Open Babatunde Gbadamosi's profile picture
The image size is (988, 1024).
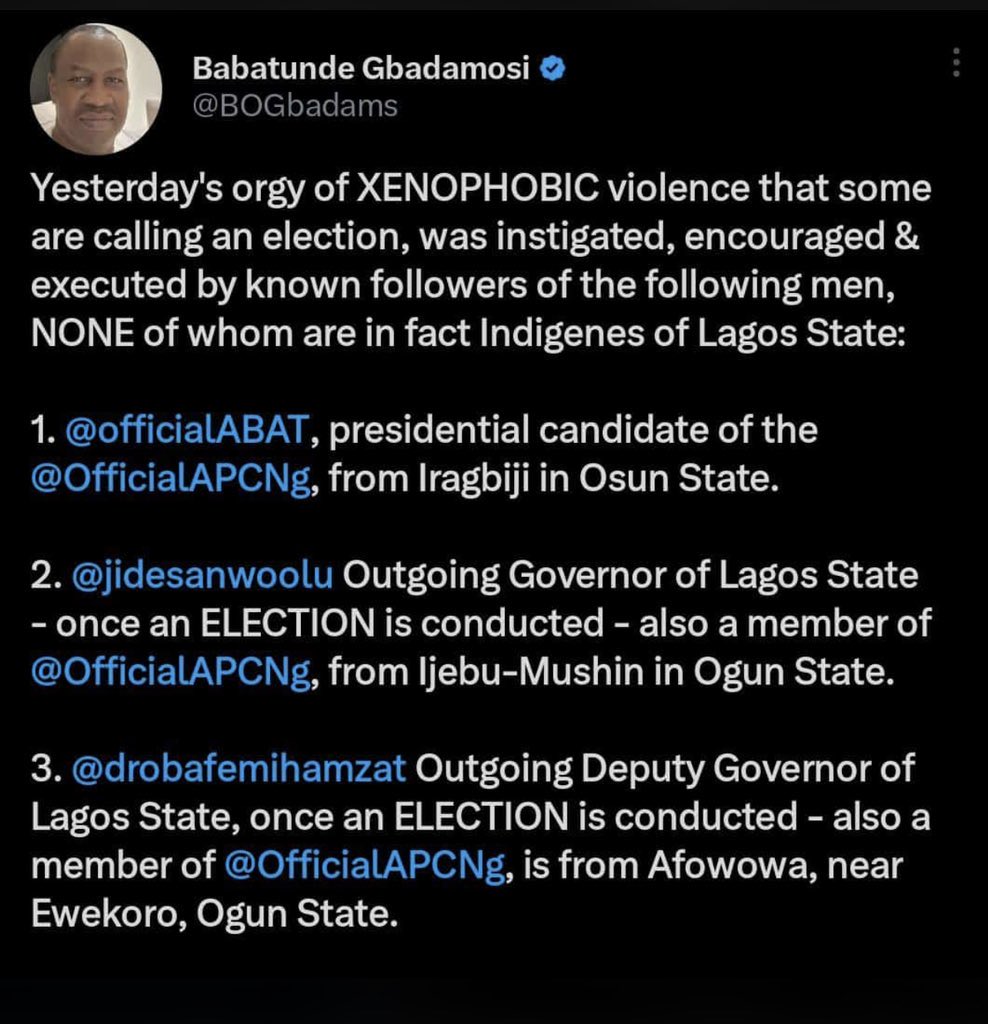tap(96, 89)
